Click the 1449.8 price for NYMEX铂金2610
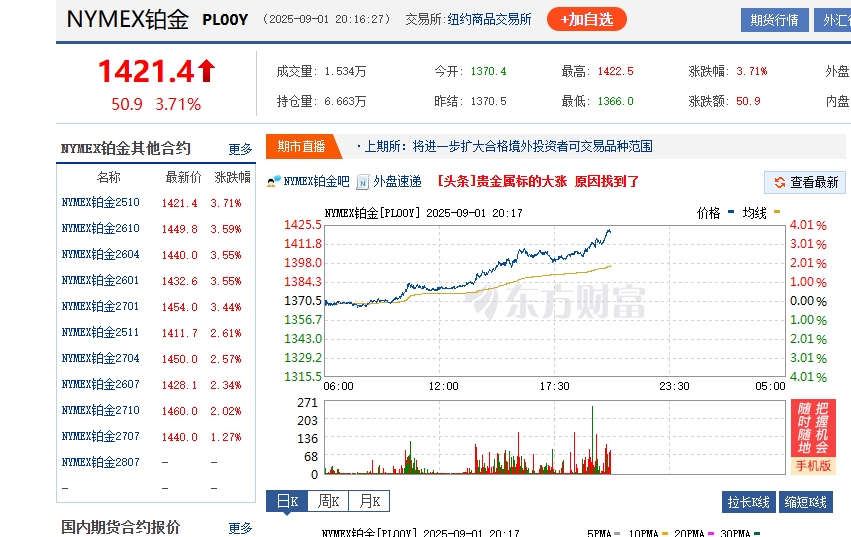Image resolution: width=851 pixels, height=537 pixels. (180, 230)
